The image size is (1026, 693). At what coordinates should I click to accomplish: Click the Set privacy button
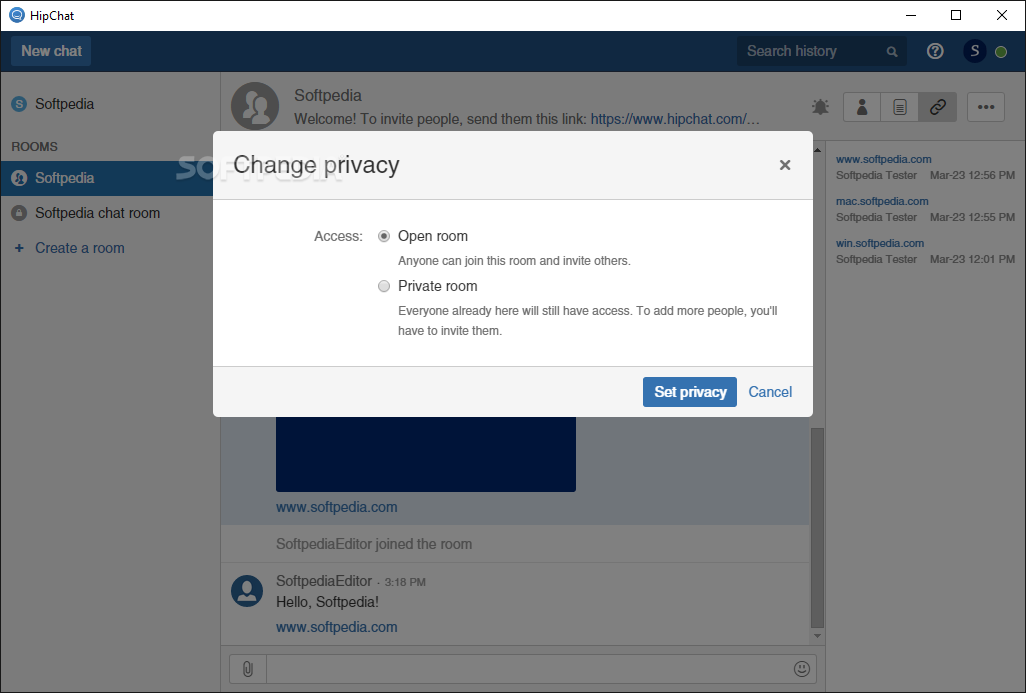[690, 392]
